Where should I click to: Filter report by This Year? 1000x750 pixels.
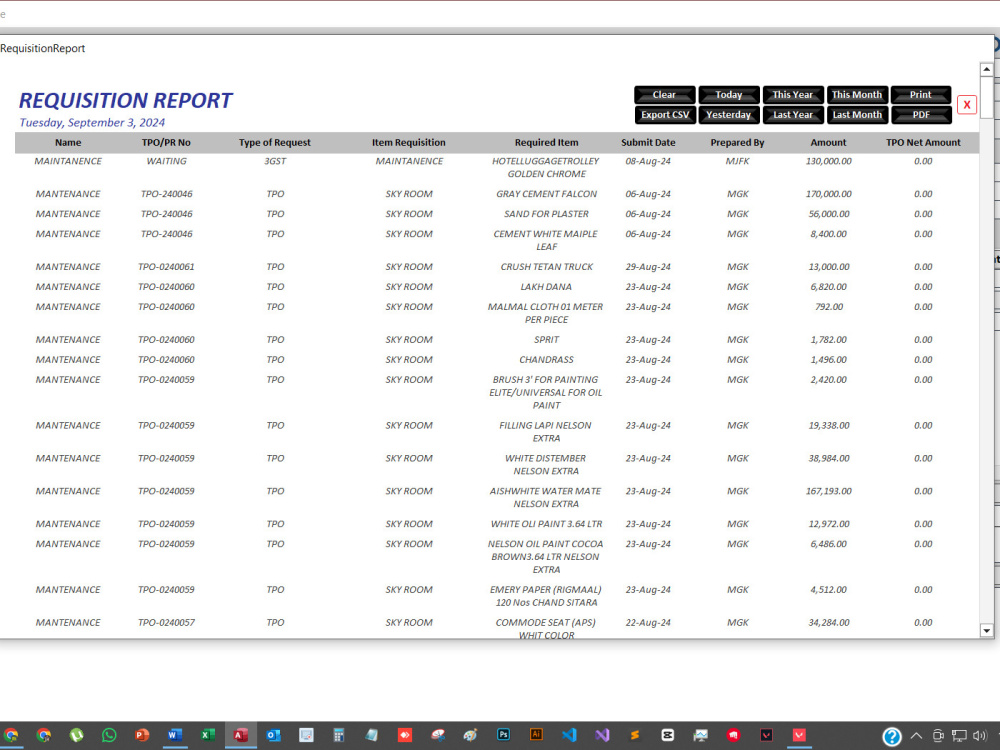pos(793,94)
